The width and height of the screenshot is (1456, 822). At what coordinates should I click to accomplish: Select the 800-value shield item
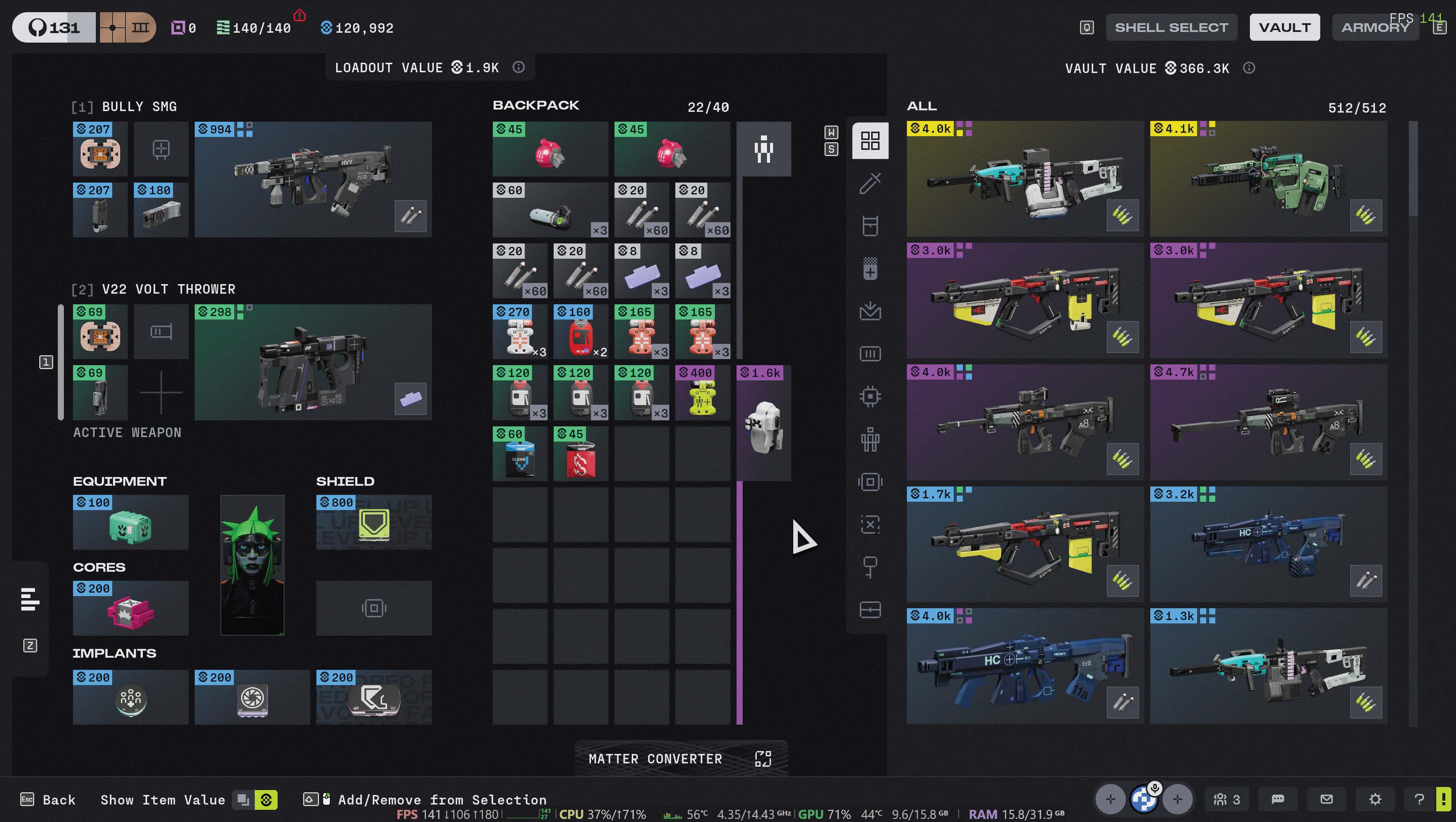pyautogui.click(x=374, y=522)
